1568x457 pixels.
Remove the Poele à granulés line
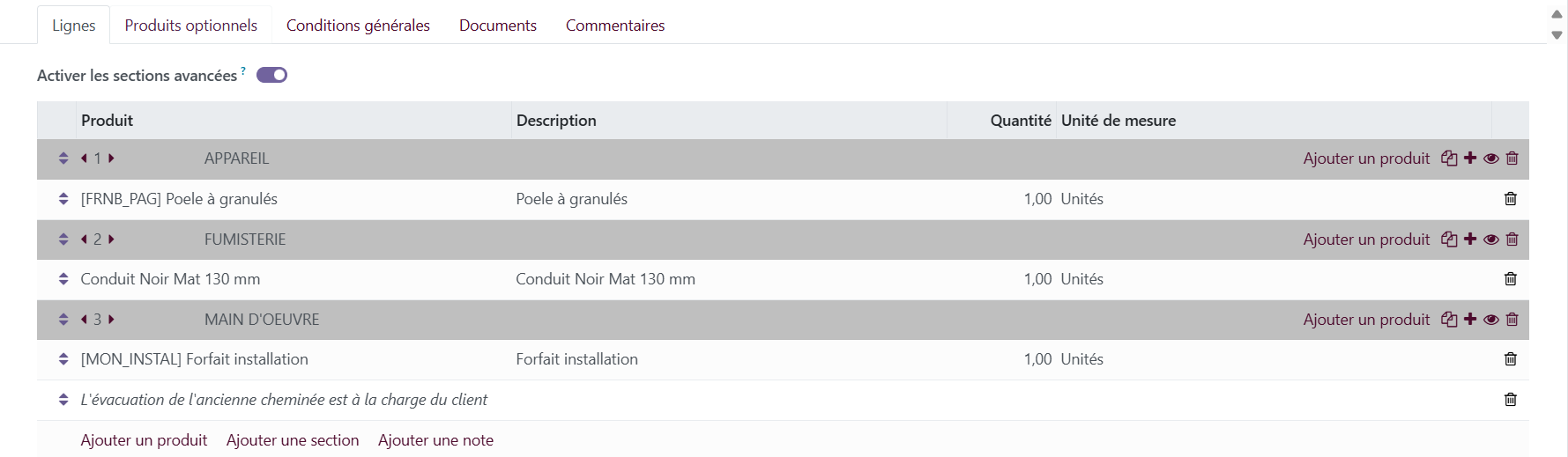pos(1511,199)
